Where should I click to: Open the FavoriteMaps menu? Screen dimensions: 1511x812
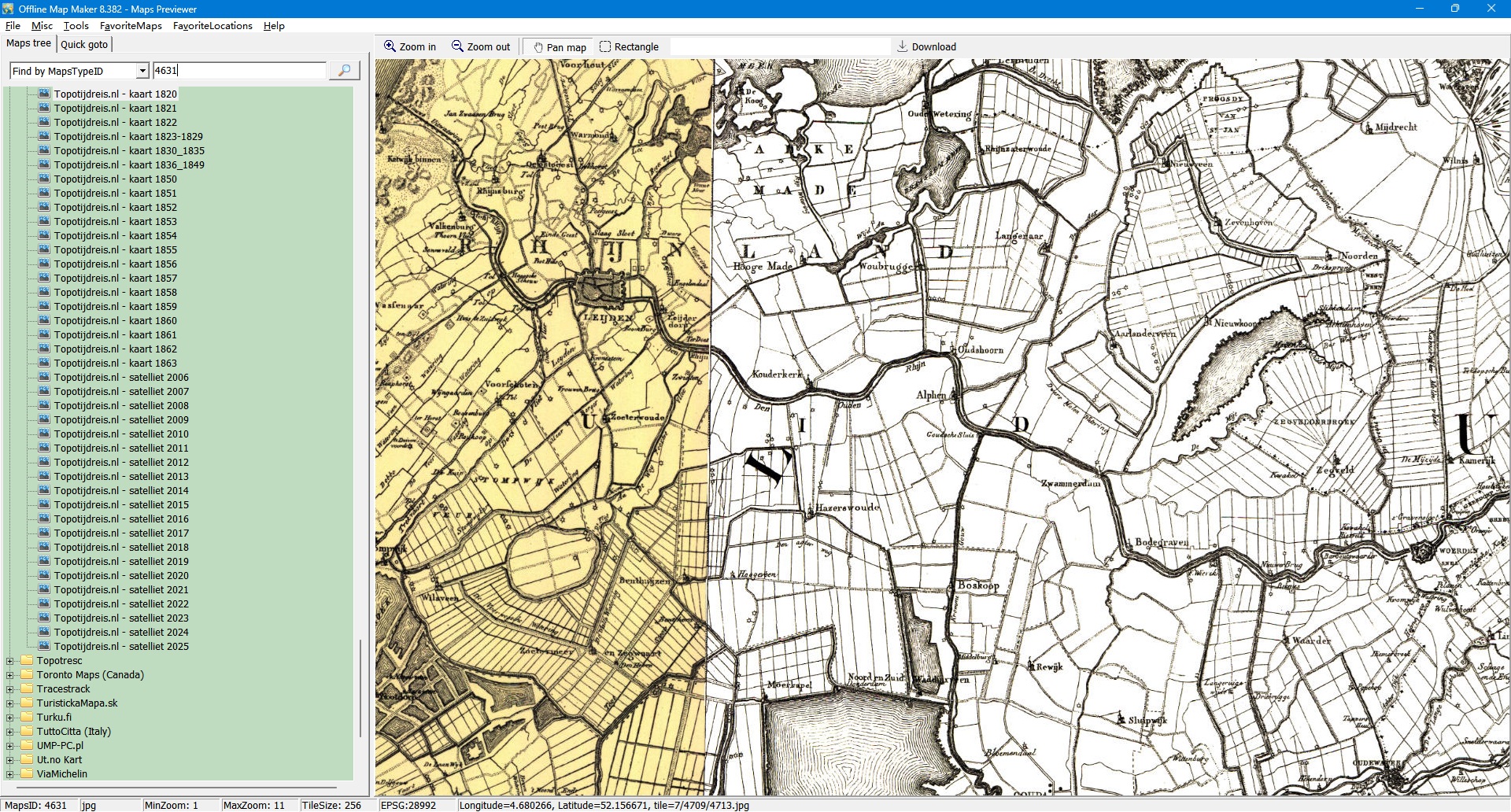point(131,26)
